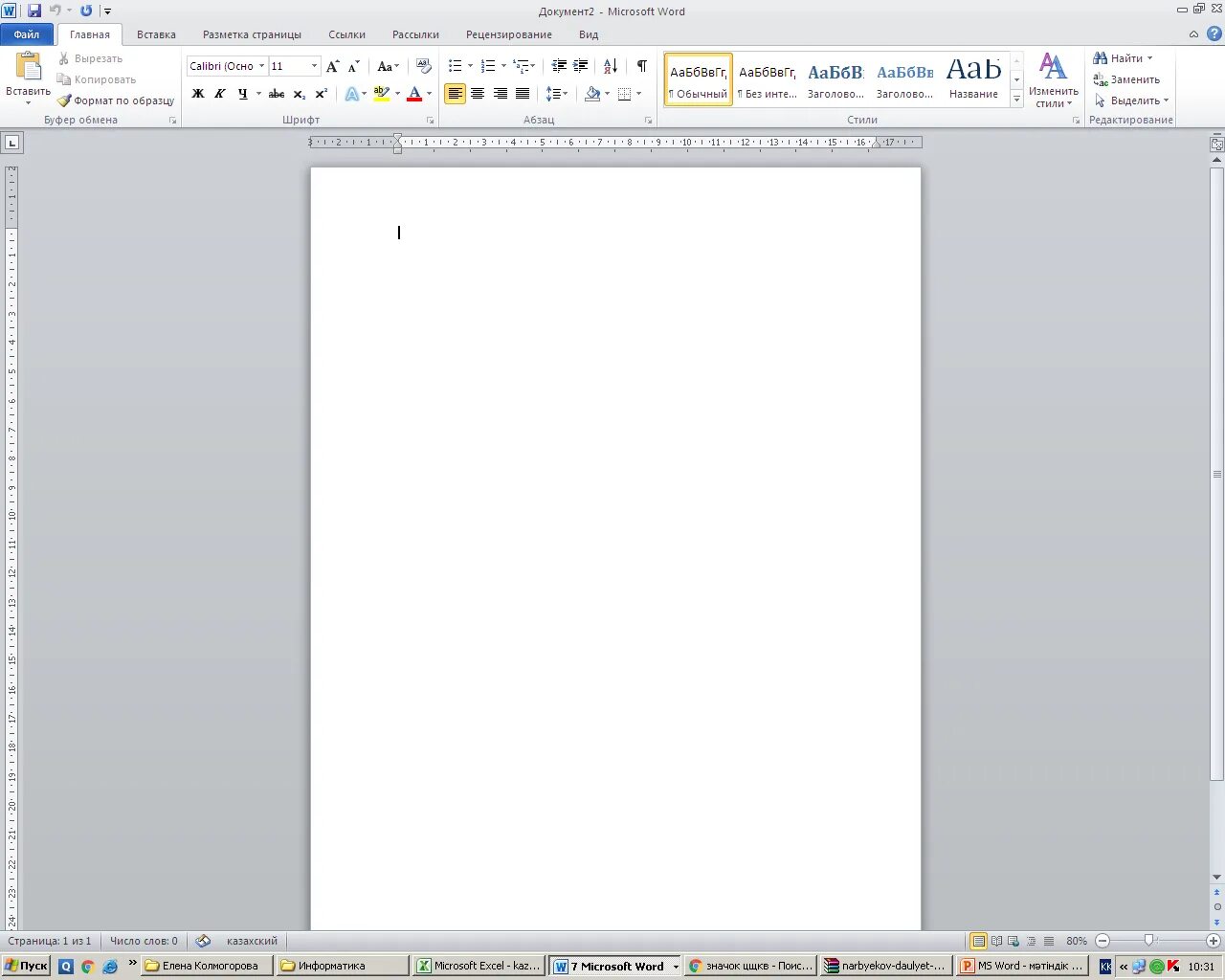The image size is (1225, 980).
Task: Increase paragraph indent
Action: (580, 66)
